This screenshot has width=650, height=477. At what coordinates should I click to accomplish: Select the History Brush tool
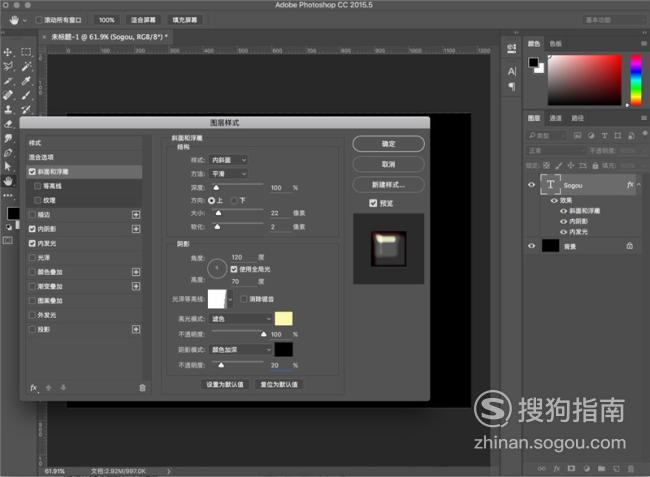[26, 109]
